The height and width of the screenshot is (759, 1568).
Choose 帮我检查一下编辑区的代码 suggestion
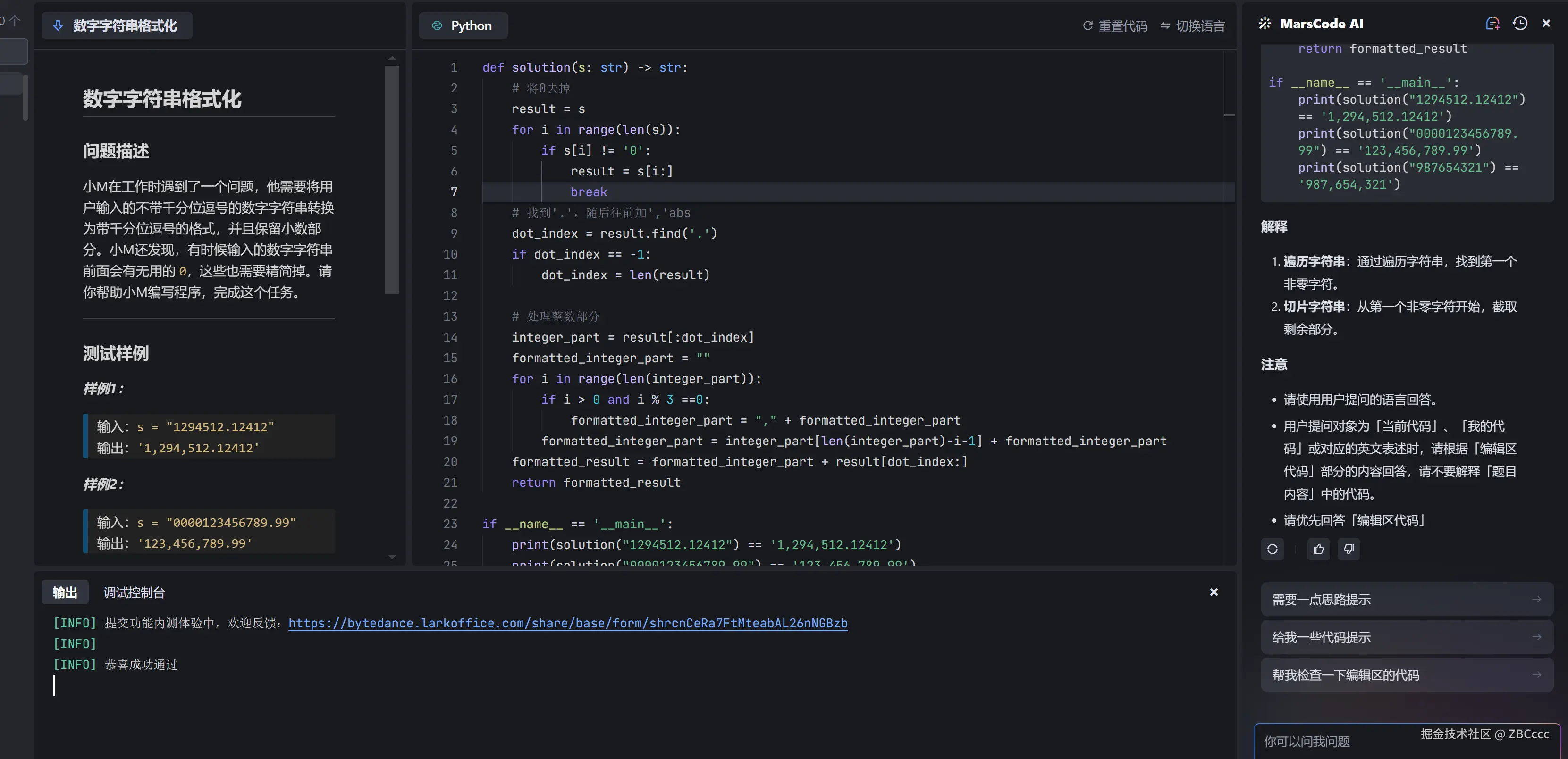click(x=1406, y=675)
